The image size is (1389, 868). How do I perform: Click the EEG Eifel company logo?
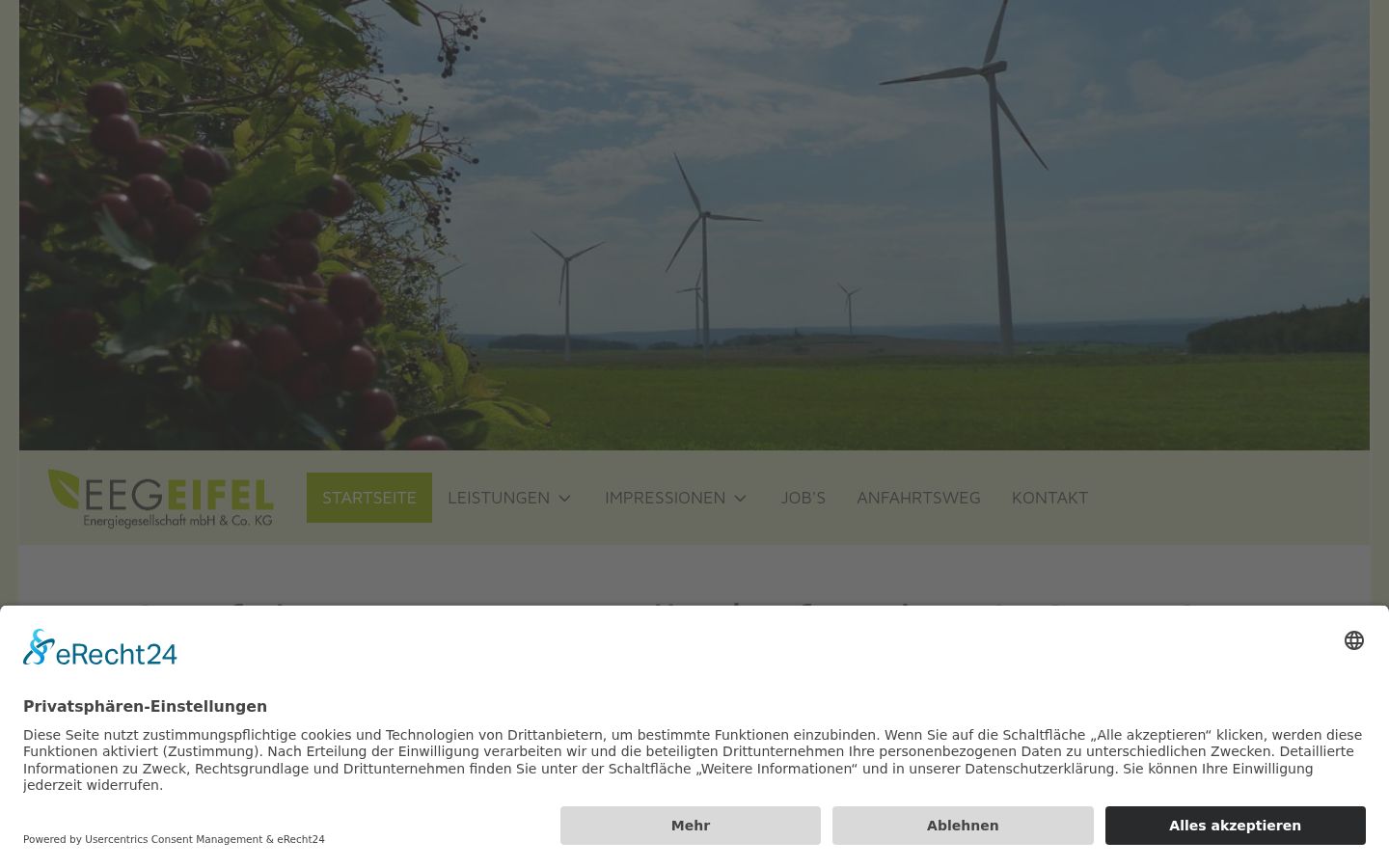pyautogui.click(x=161, y=499)
